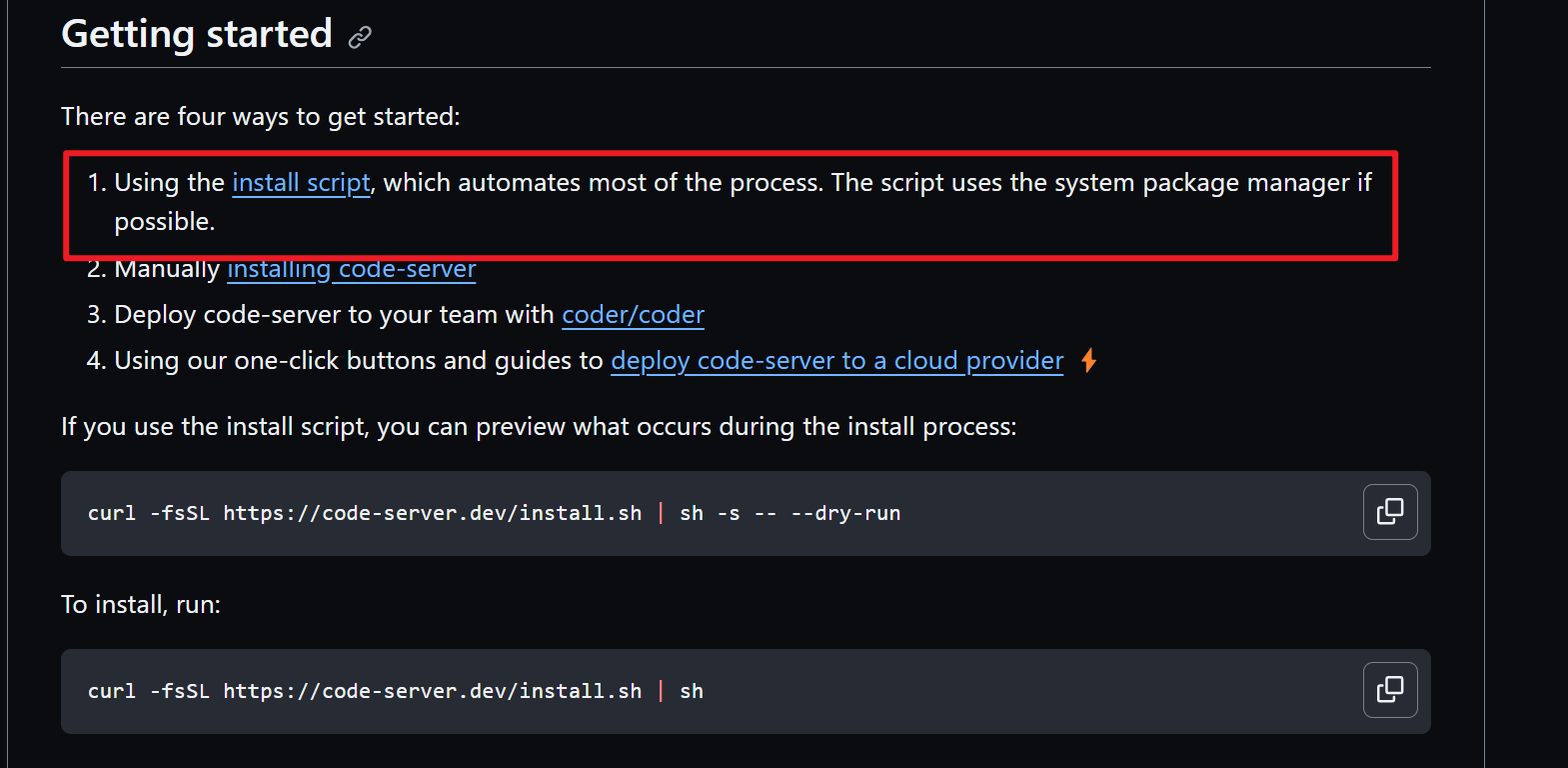Click the install.sh URL in the dry-run command

tap(432, 514)
